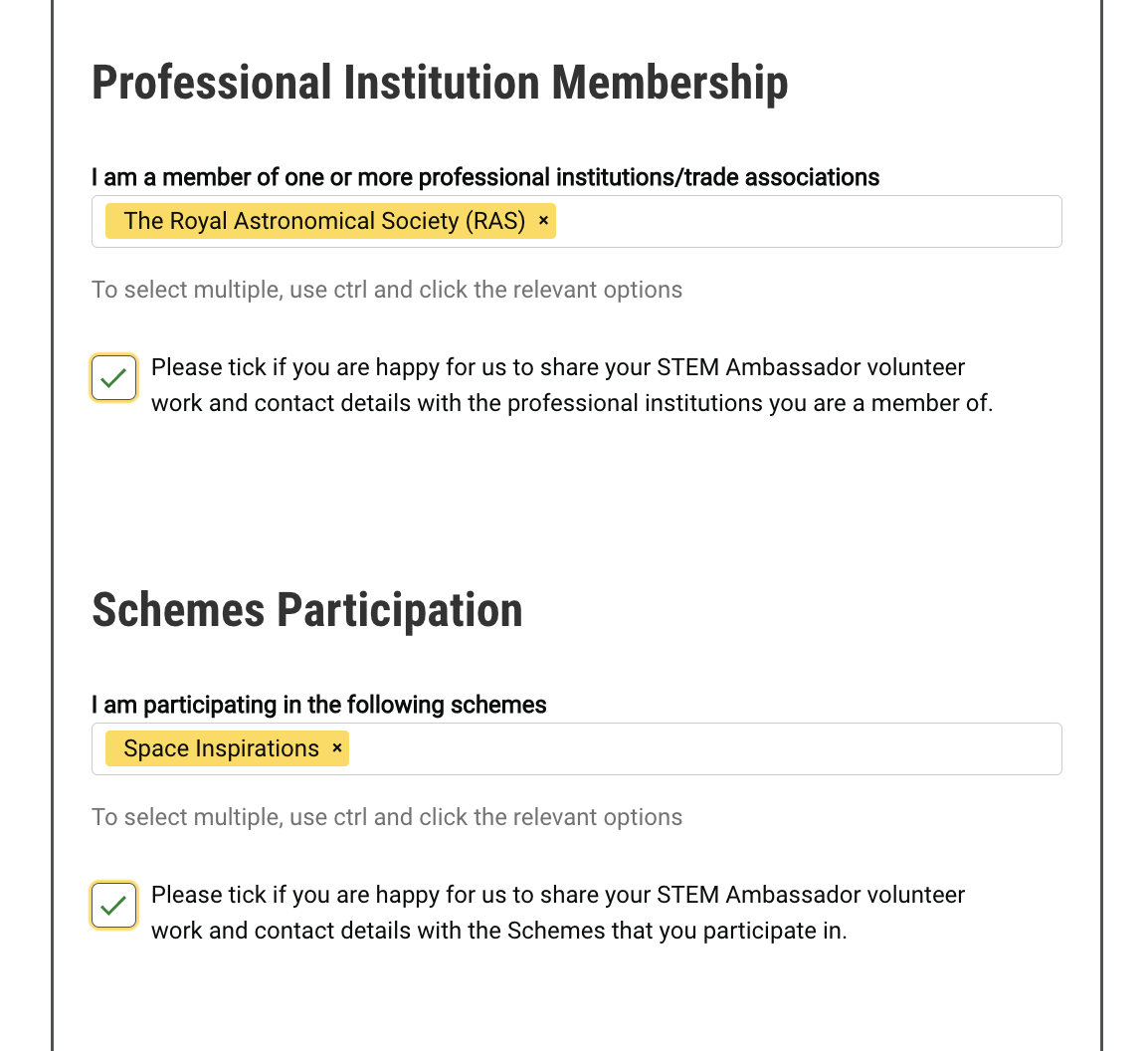
Task: Click the 'I am a member' field label
Action: (x=485, y=177)
